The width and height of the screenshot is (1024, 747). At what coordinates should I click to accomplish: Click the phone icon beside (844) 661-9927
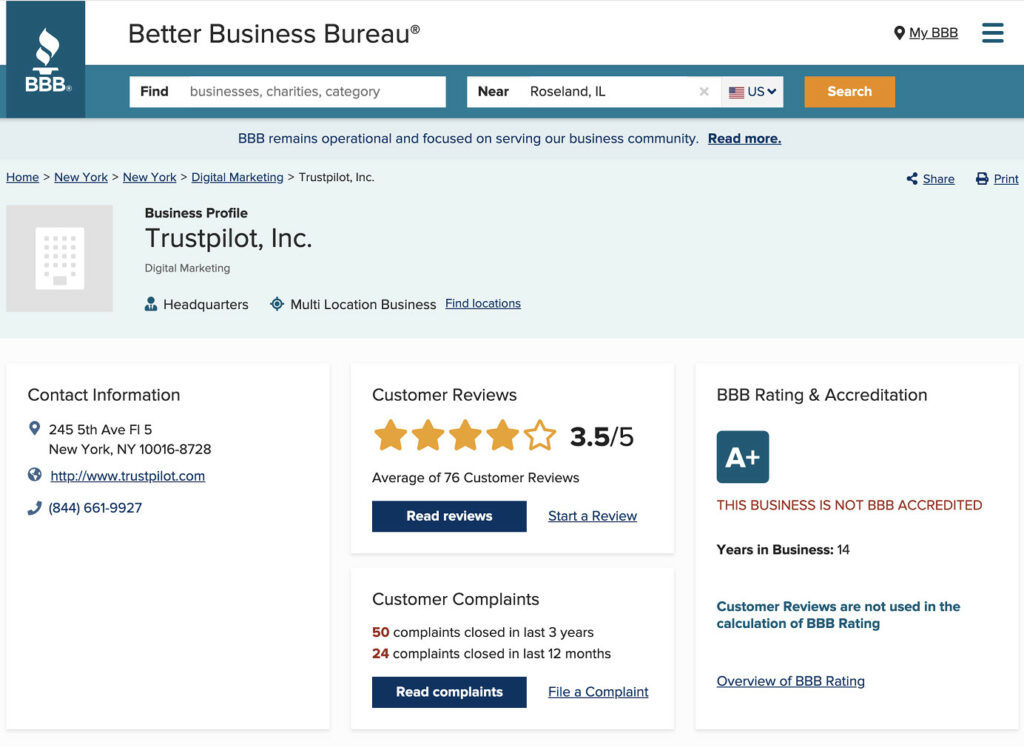pos(35,508)
